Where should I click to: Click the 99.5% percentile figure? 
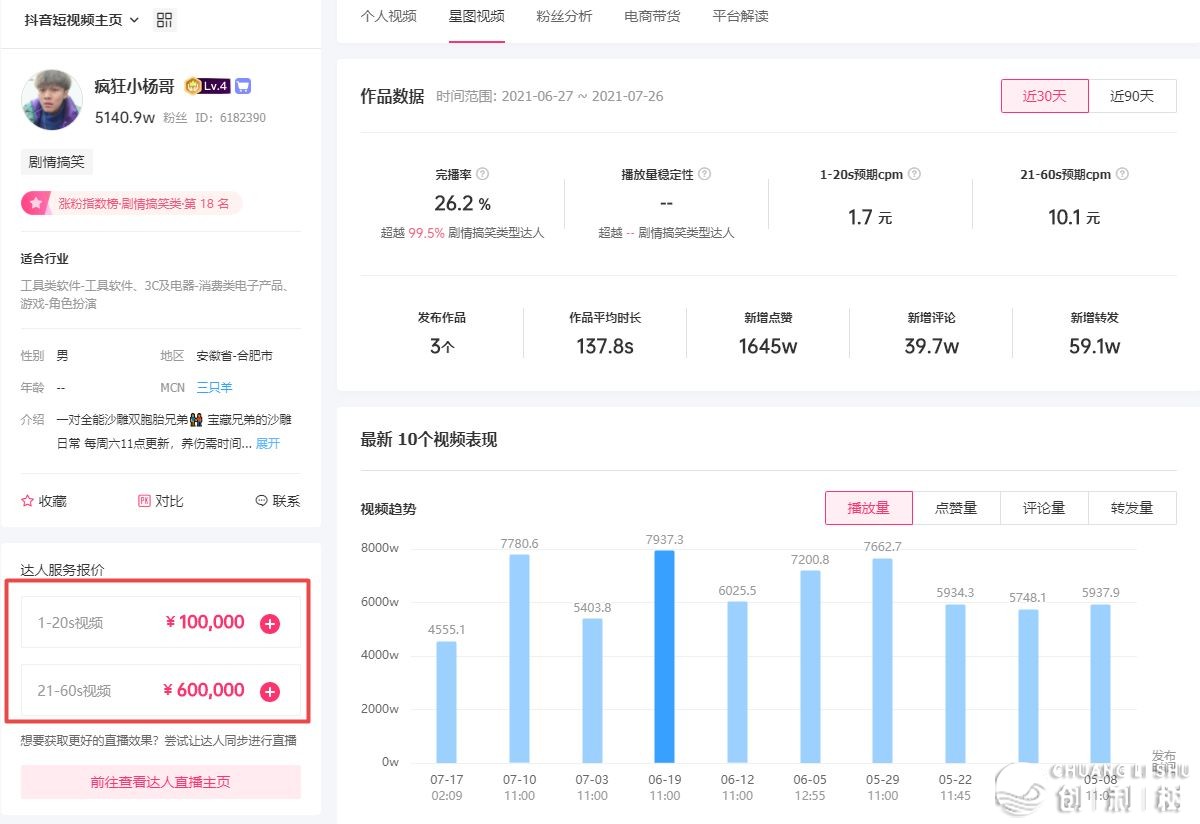[426, 233]
